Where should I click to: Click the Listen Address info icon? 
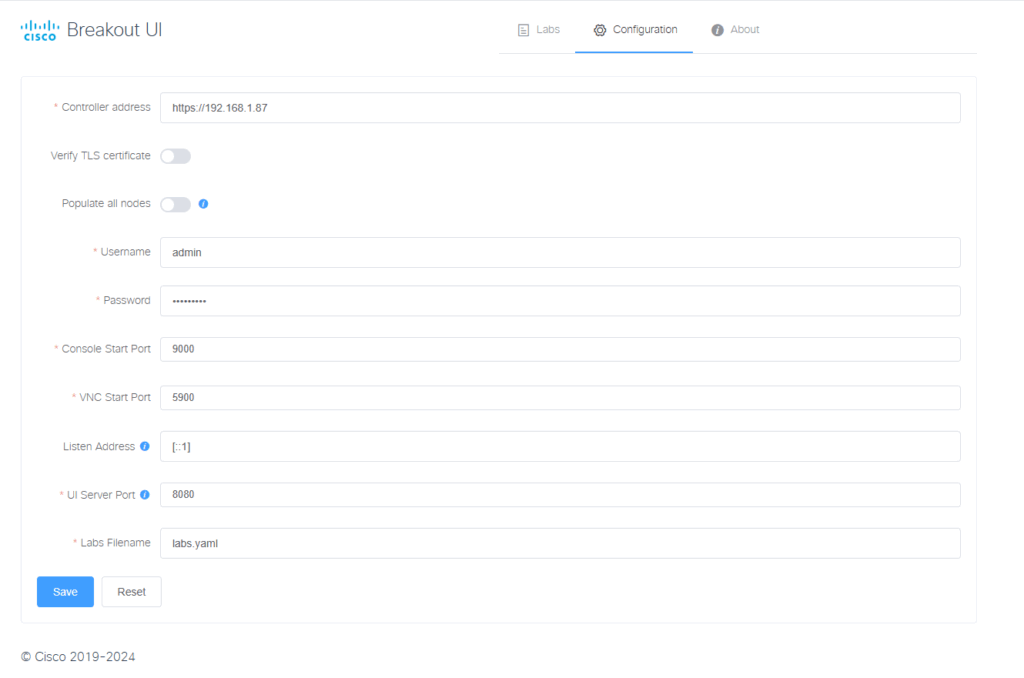point(145,446)
